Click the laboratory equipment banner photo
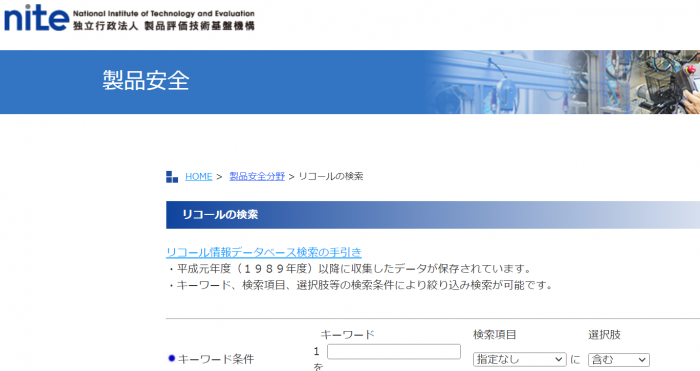Image resolution: width=700 pixels, height=371 pixels. (562, 82)
